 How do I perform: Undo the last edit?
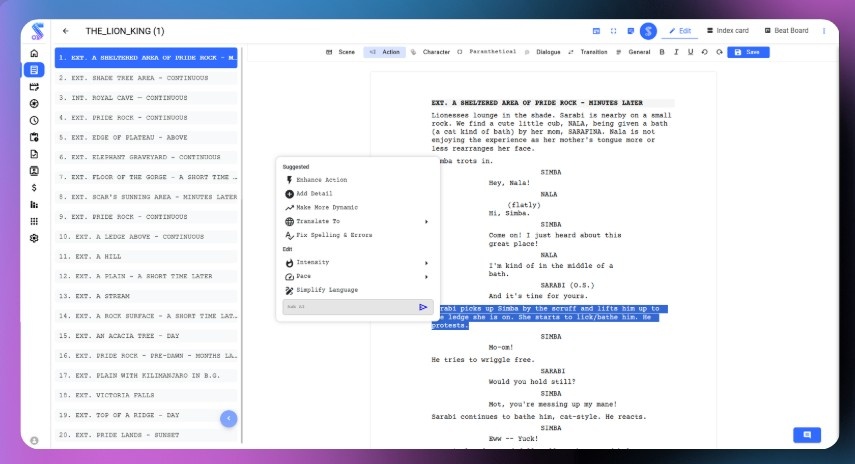click(705, 52)
